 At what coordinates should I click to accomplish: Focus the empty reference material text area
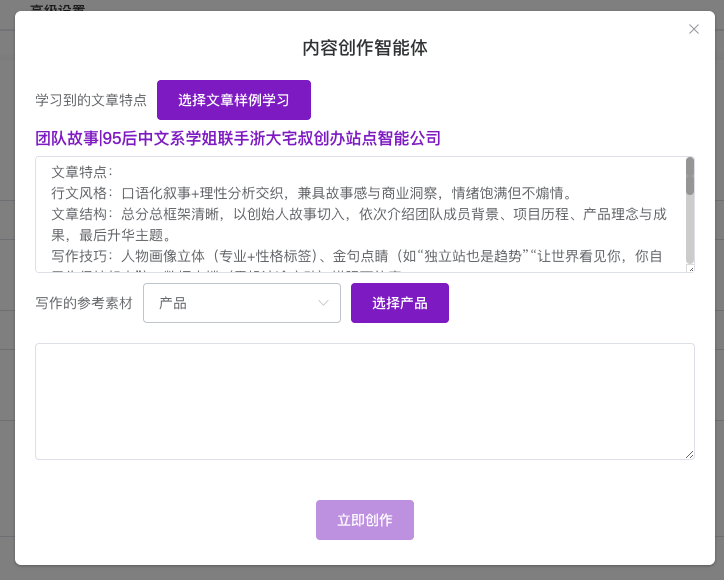click(364, 401)
